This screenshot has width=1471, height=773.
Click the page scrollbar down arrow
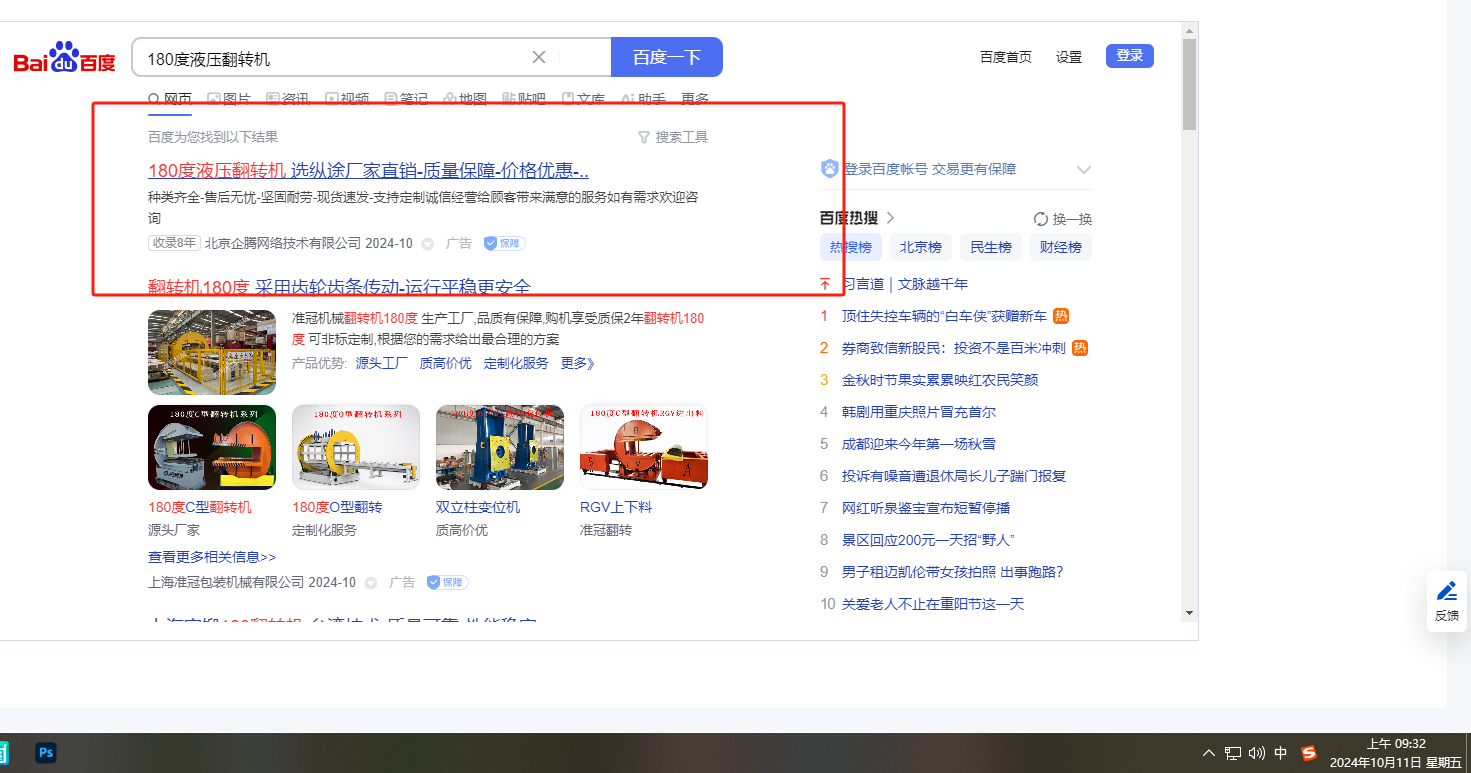(1189, 612)
